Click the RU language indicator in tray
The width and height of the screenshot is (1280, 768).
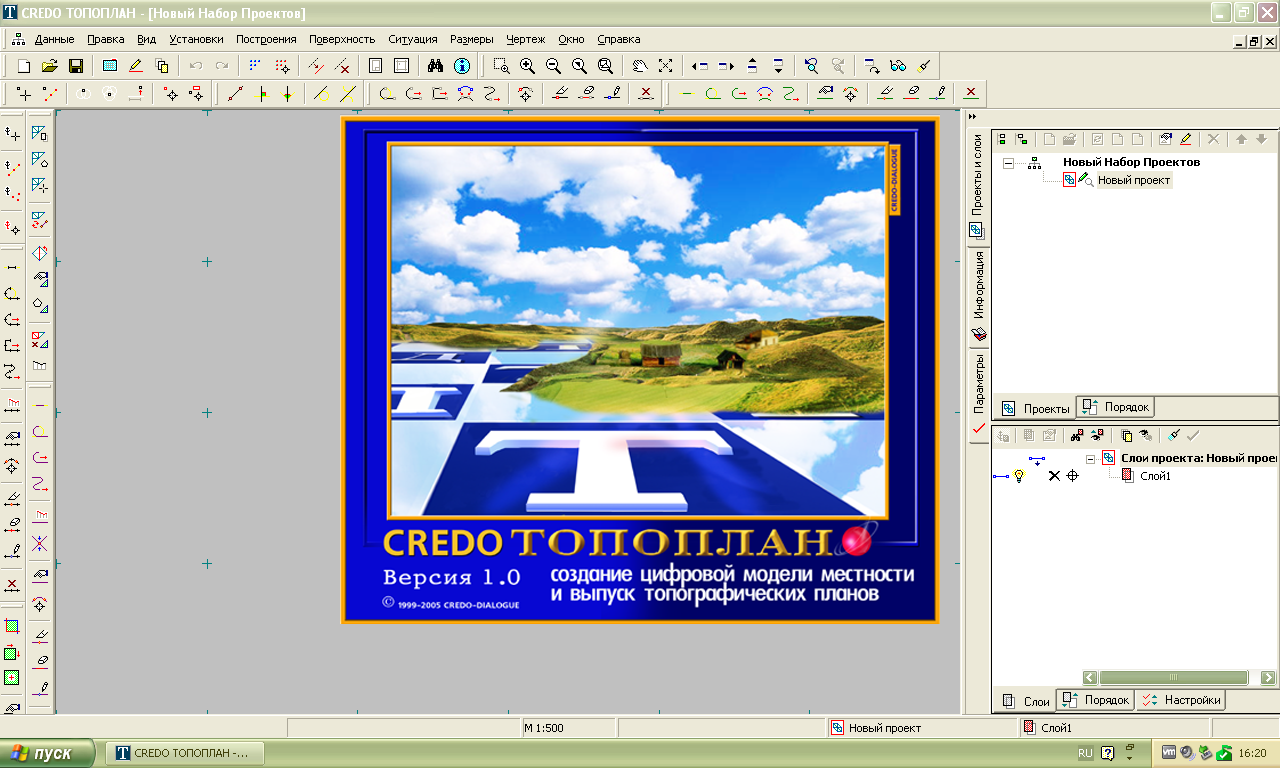click(1084, 753)
